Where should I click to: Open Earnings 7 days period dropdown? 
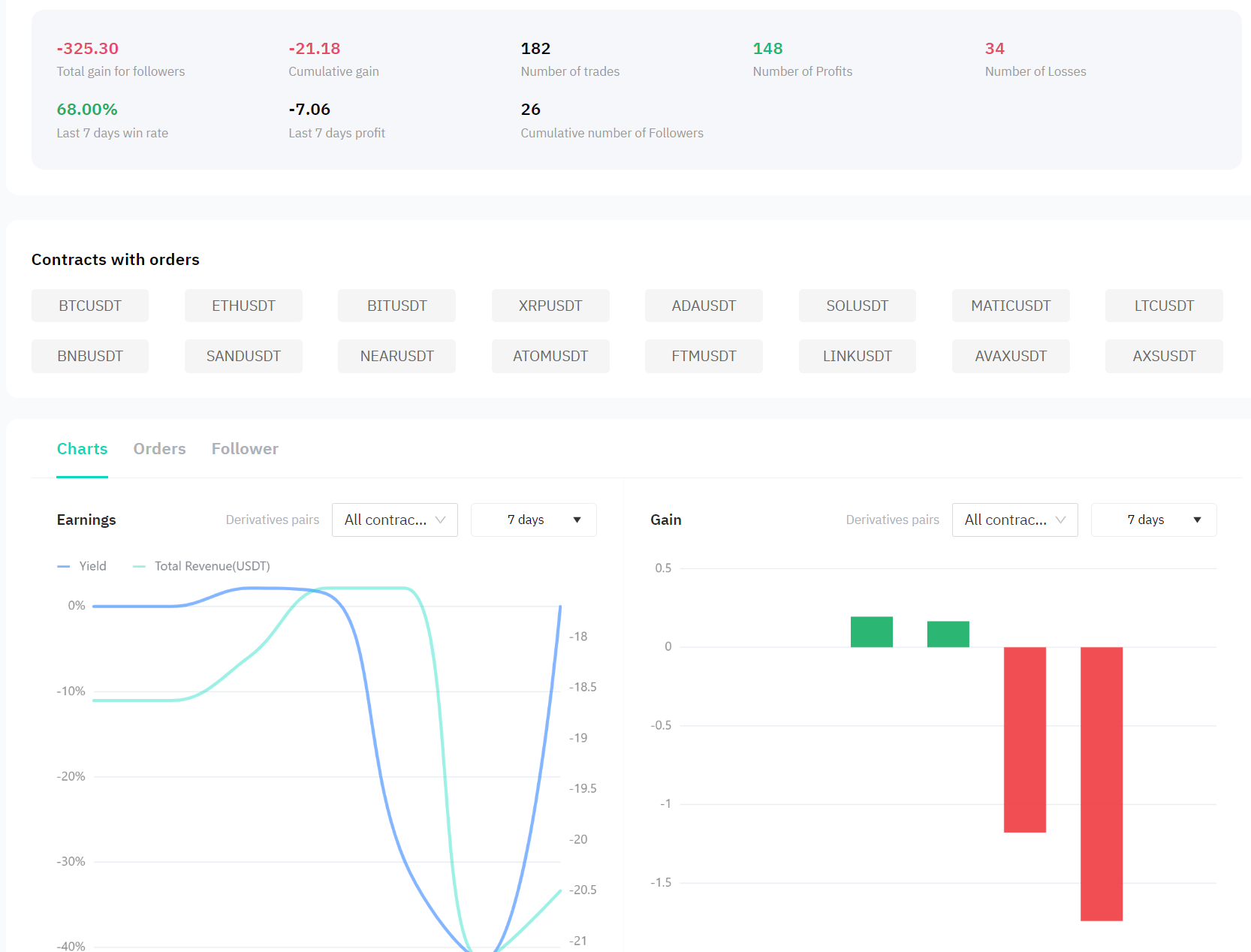pos(534,520)
